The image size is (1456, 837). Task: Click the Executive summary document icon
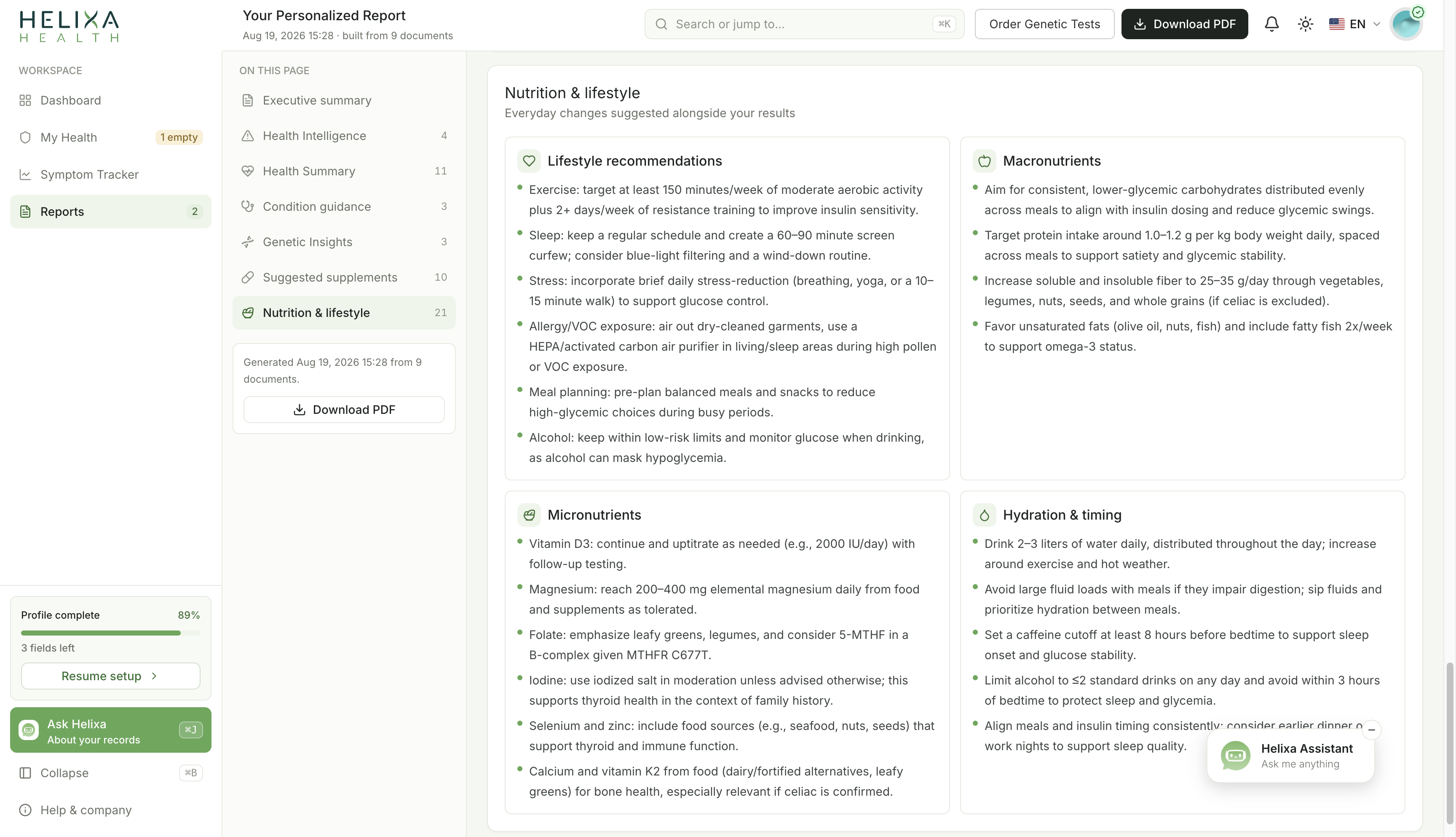point(248,101)
